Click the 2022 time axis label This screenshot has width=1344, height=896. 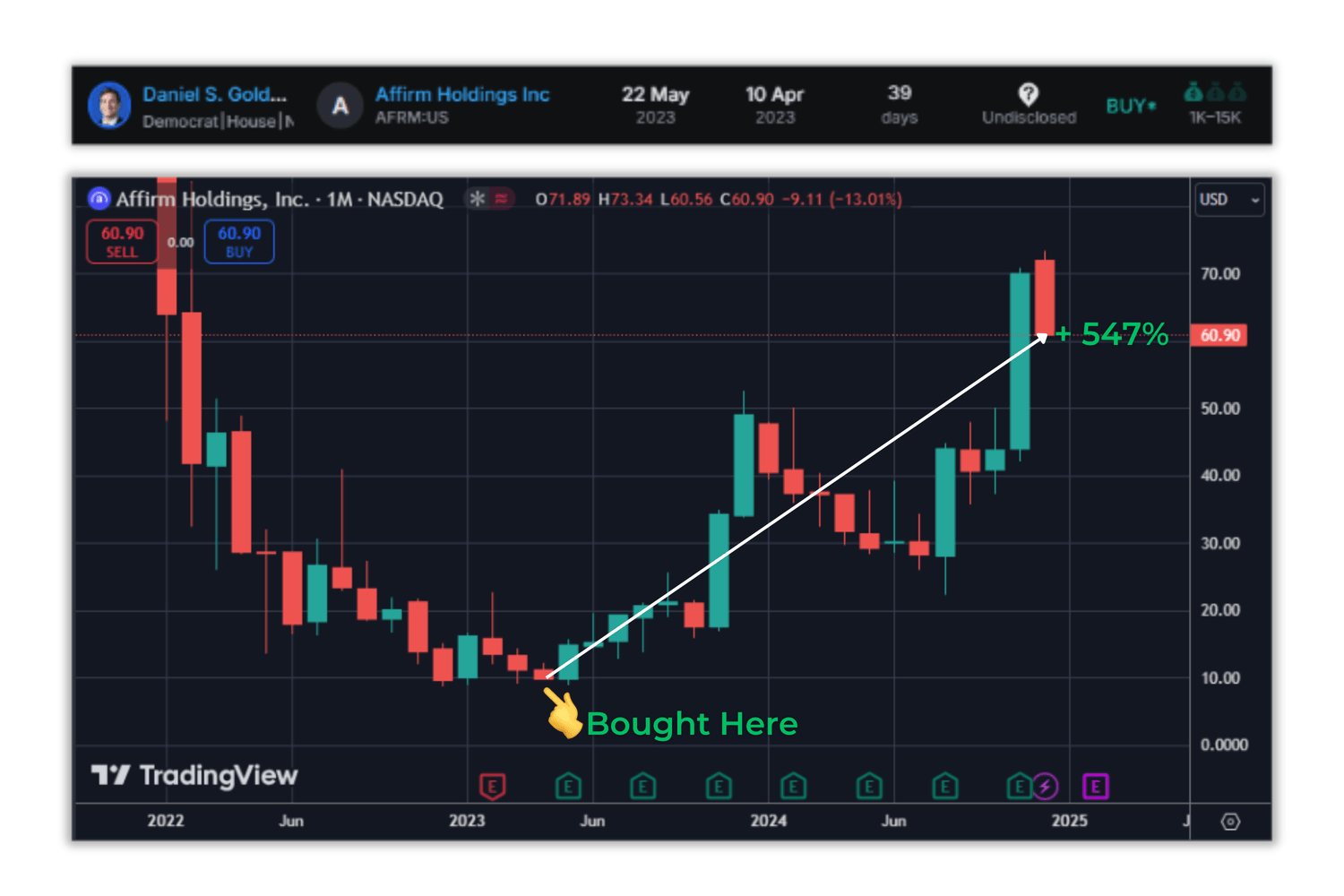(x=166, y=821)
